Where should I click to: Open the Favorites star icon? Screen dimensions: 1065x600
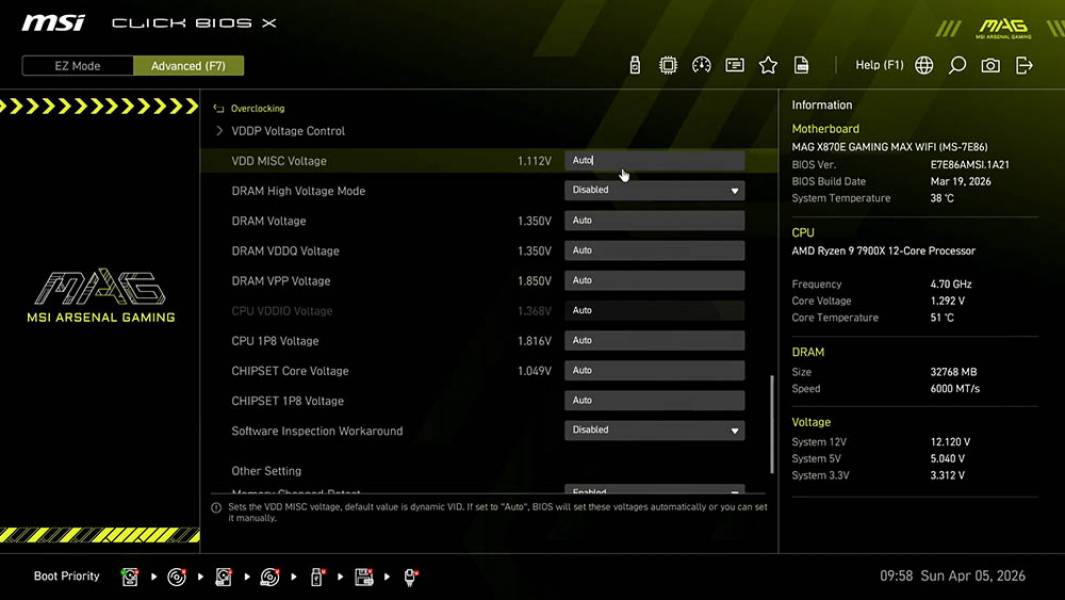pyautogui.click(x=768, y=64)
